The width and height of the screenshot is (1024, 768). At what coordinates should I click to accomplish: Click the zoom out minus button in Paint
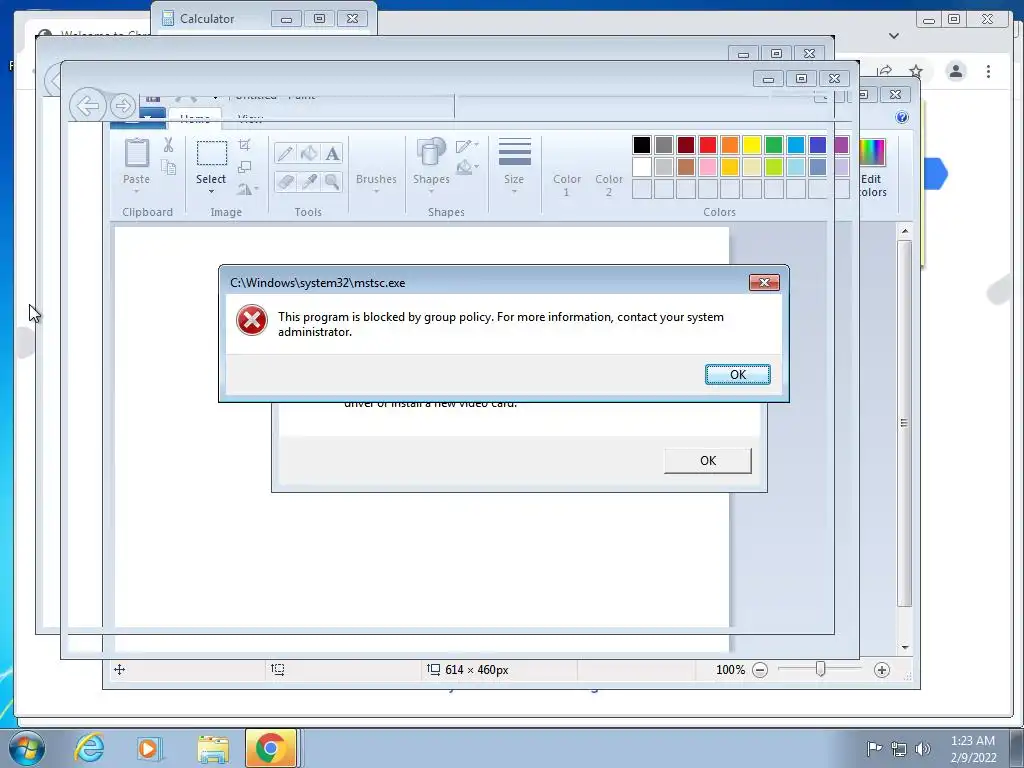click(760, 670)
